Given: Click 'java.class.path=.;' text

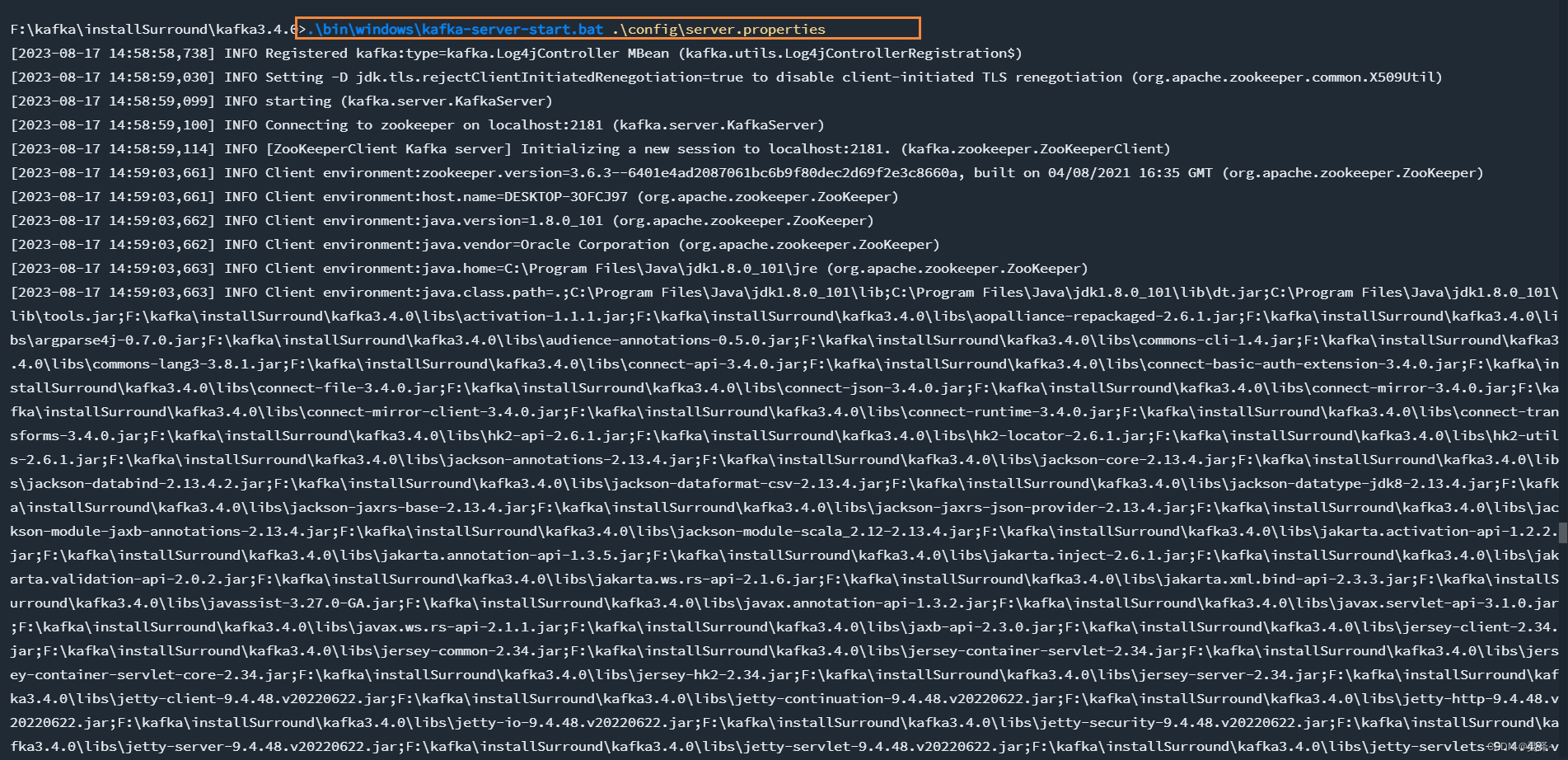Looking at the screenshot, I should (496, 293).
